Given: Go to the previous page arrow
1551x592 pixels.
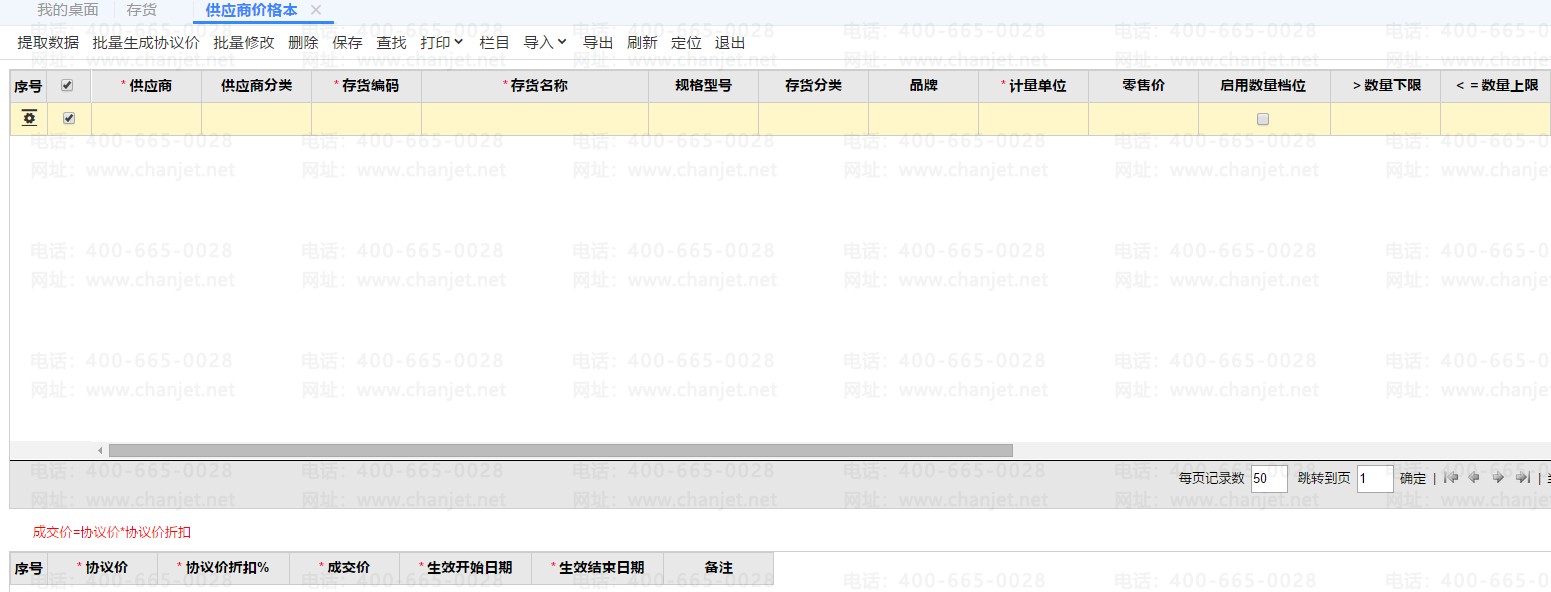Looking at the screenshot, I should coord(1474,478).
